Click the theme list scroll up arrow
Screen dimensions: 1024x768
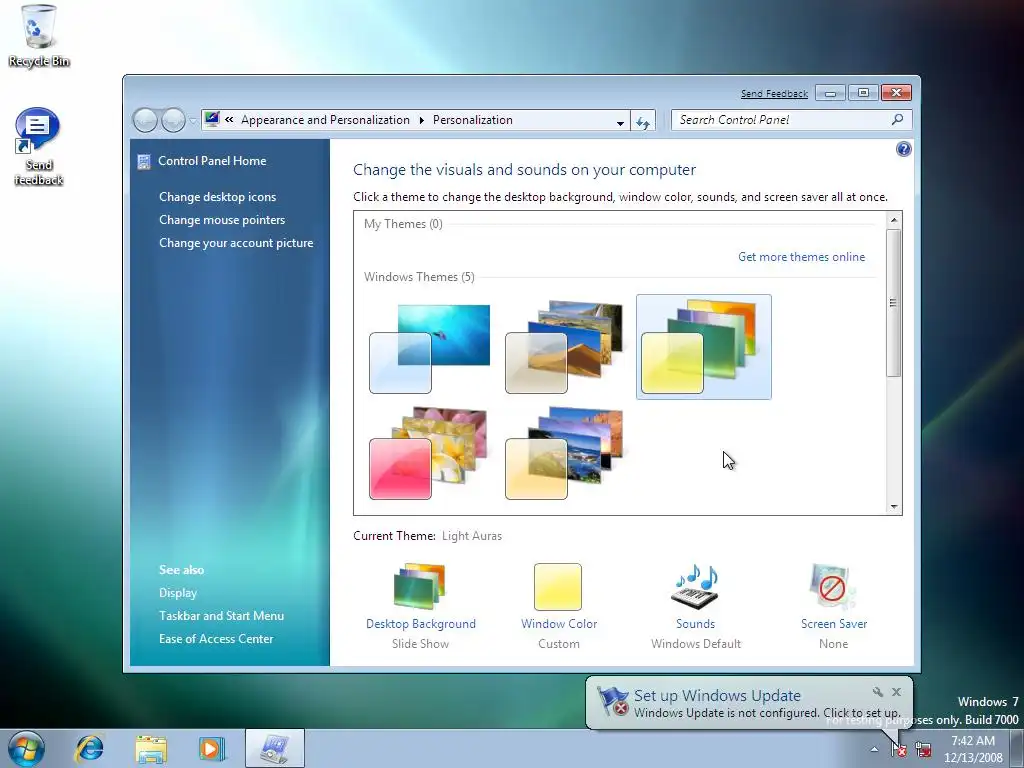pyautogui.click(x=894, y=220)
